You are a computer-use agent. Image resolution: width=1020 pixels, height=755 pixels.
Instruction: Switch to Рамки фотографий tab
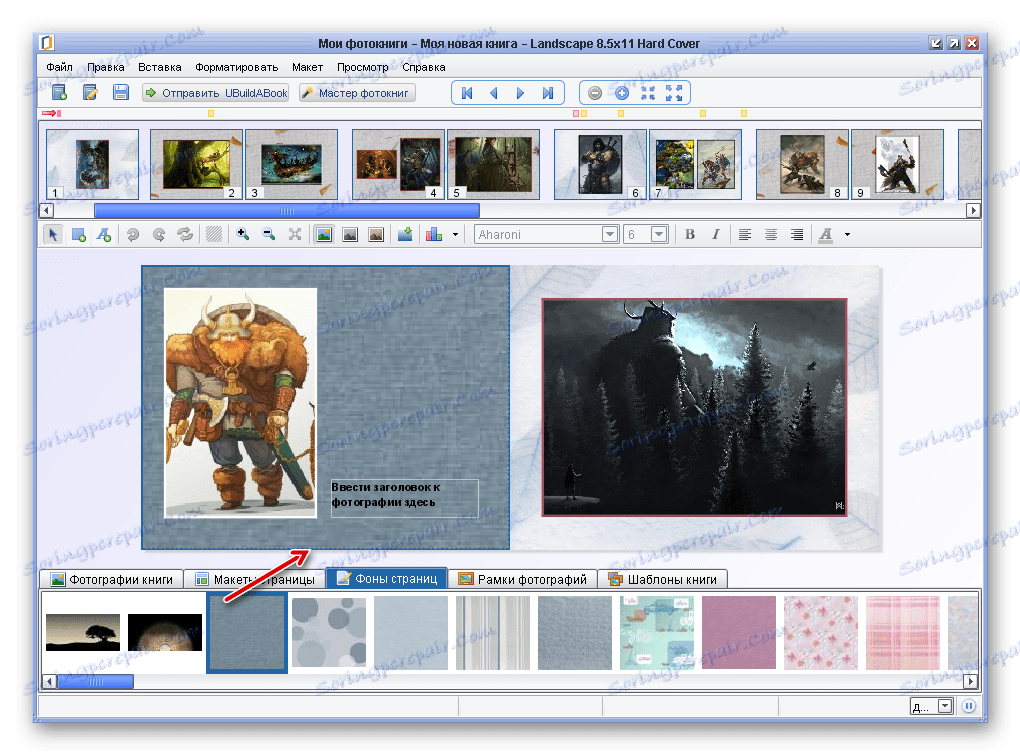click(x=522, y=579)
